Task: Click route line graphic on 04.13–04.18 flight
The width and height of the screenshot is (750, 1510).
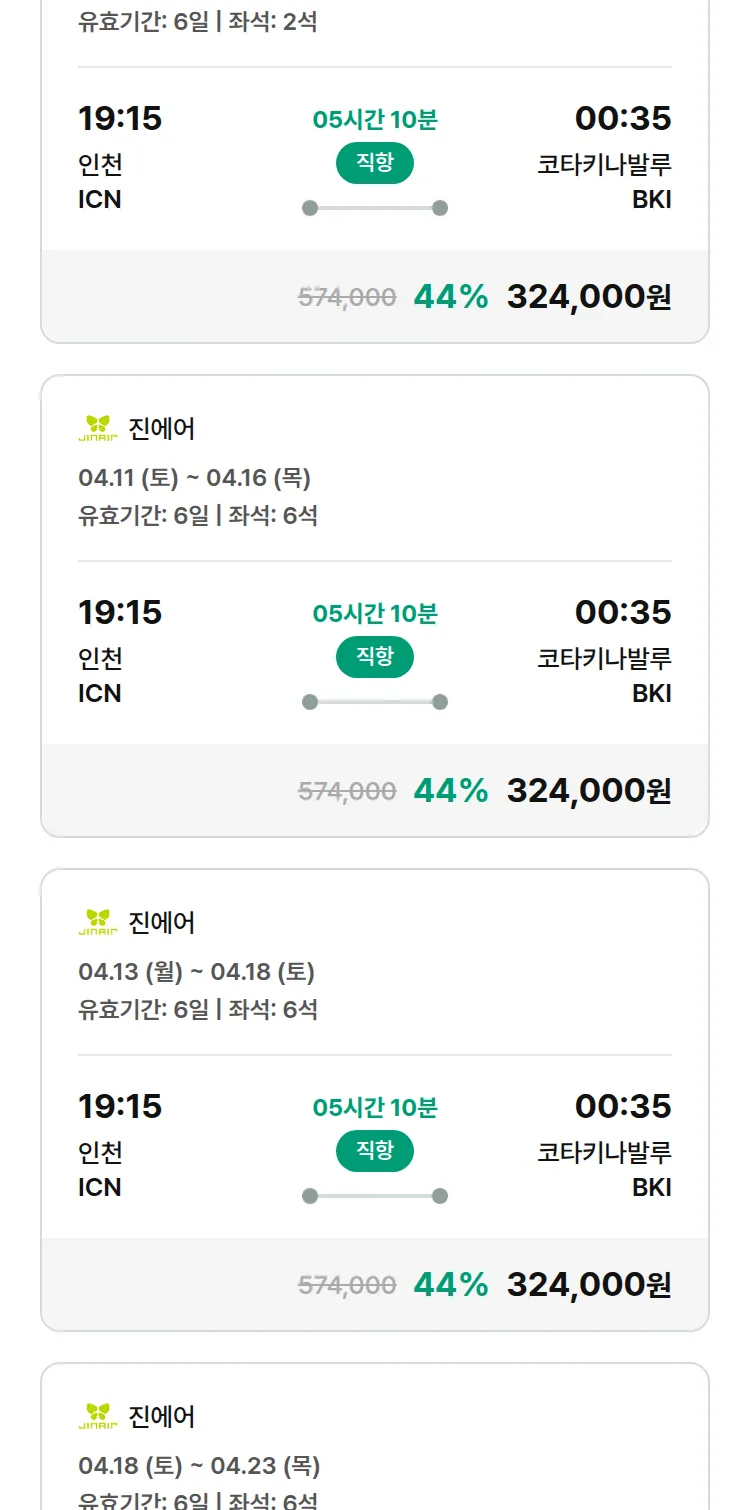Action: (x=375, y=1196)
